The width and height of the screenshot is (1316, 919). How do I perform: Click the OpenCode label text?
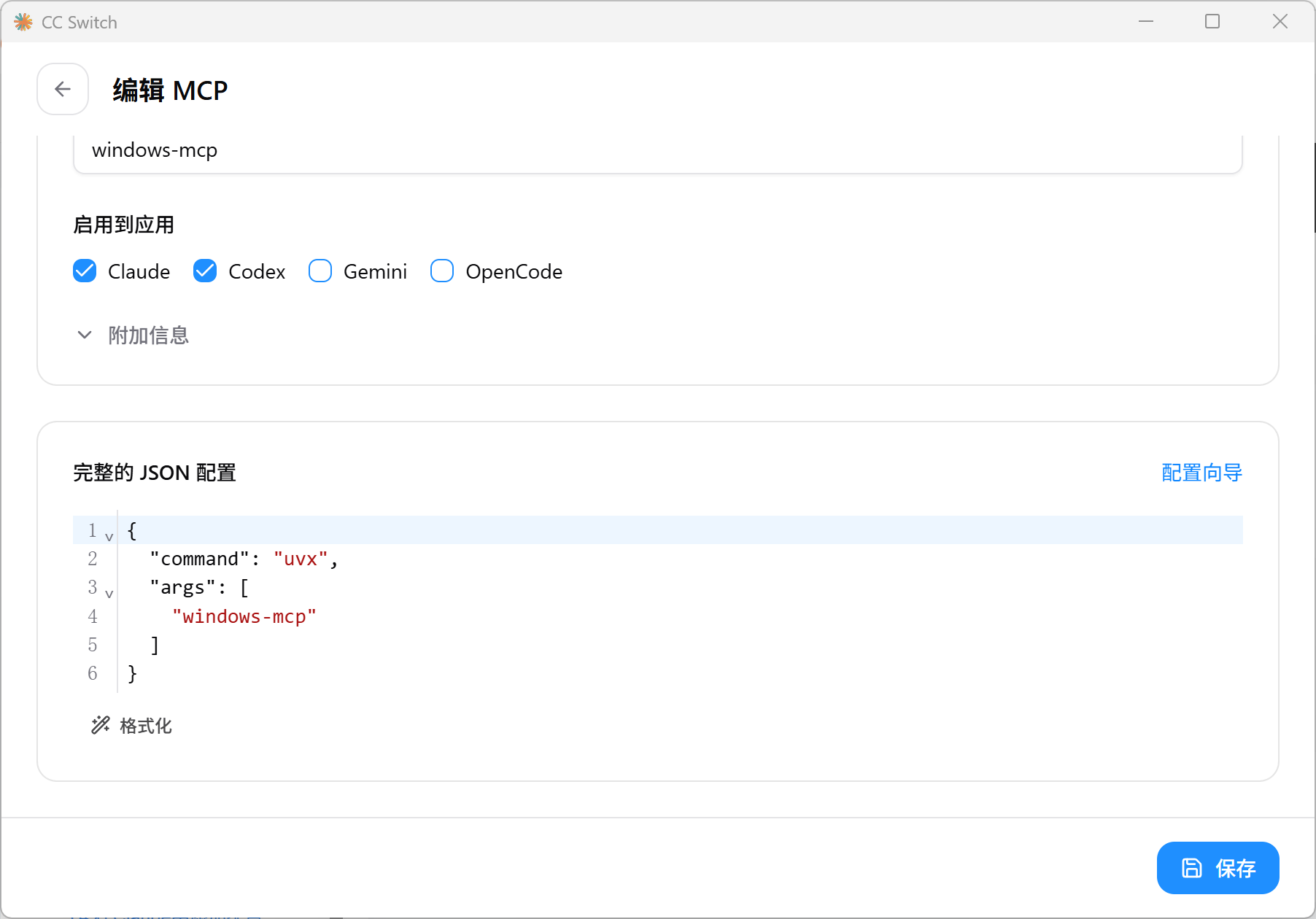point(514,271)
